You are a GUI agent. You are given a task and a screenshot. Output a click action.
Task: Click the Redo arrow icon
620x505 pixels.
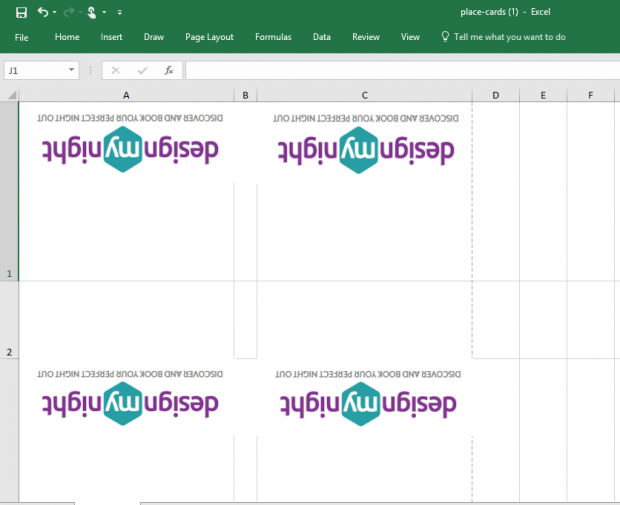(69, 13)
